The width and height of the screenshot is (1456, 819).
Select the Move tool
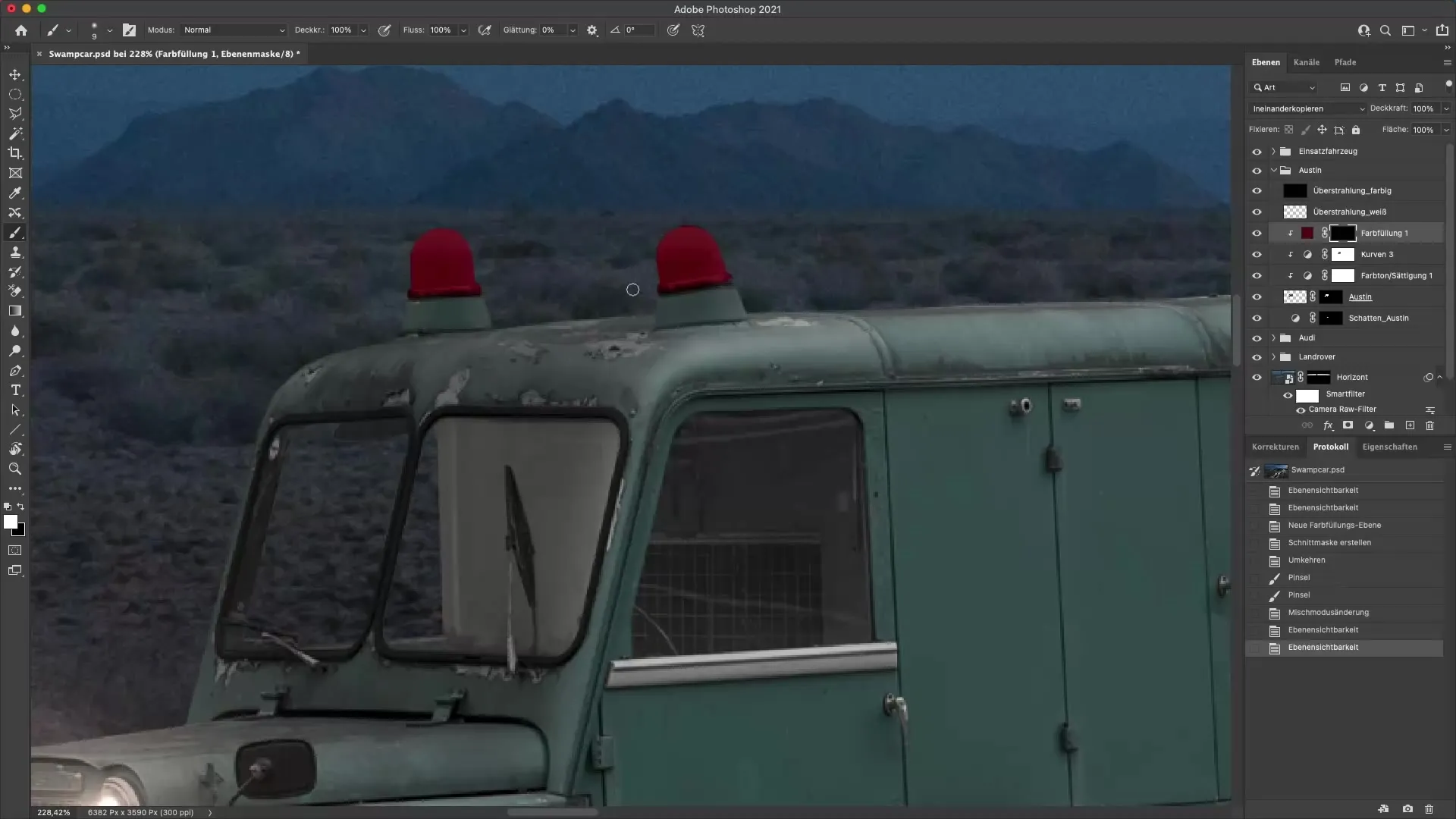pos(15,74)
